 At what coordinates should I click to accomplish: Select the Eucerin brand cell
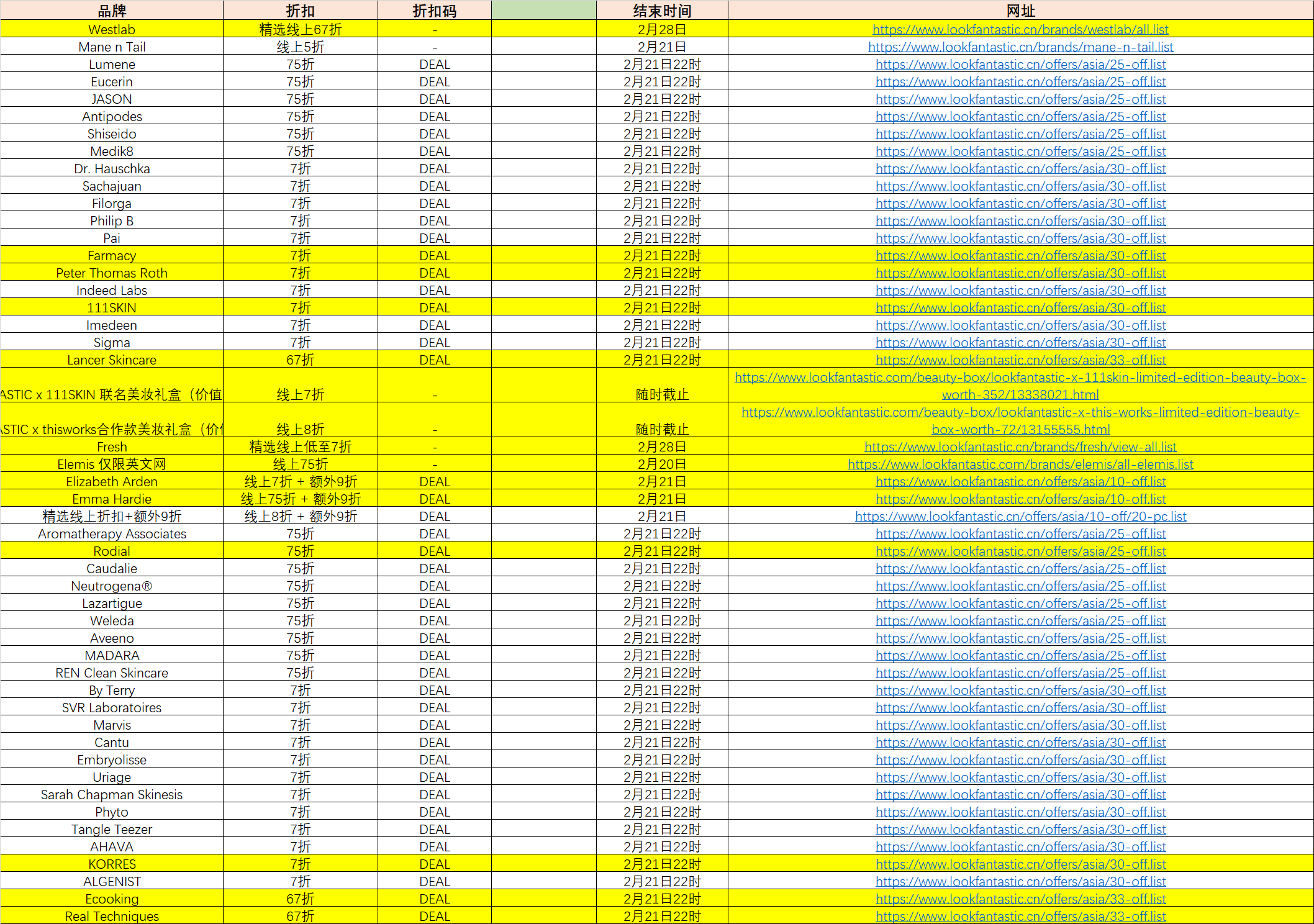[112, 81]
